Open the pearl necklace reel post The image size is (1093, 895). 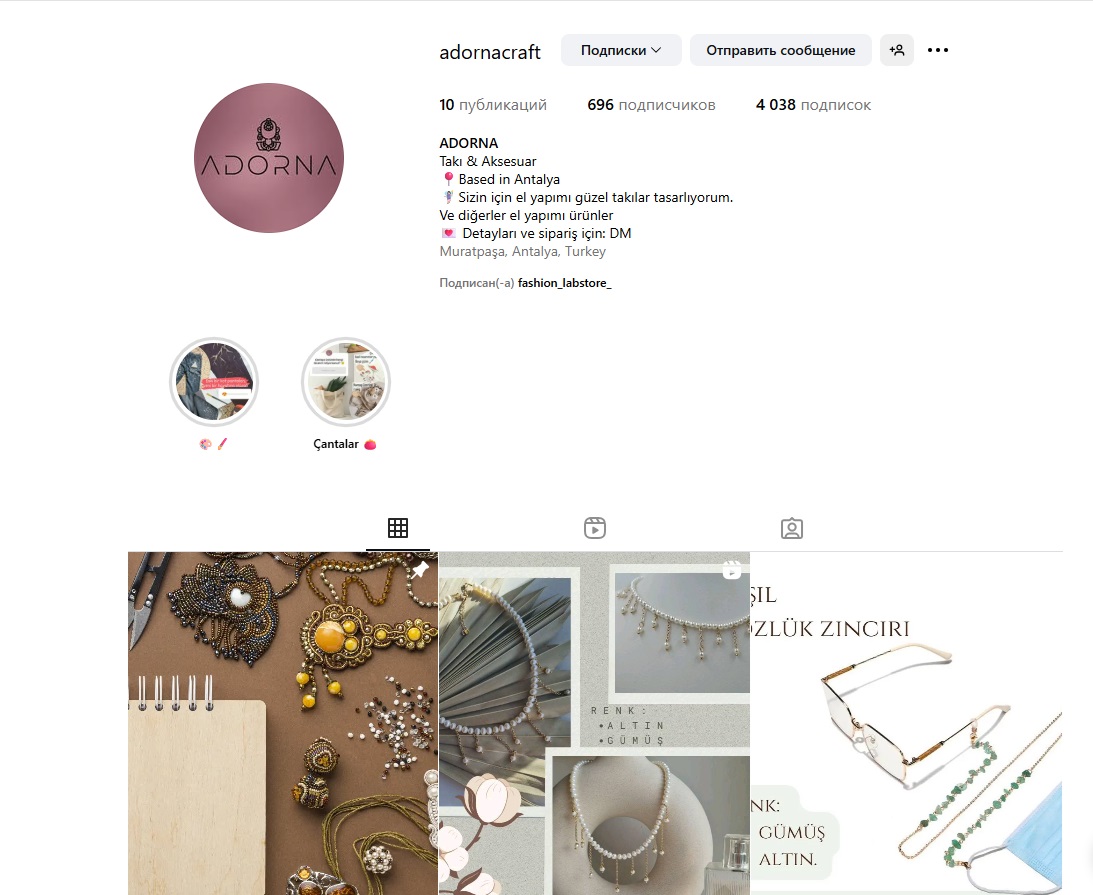coord(595,724)
